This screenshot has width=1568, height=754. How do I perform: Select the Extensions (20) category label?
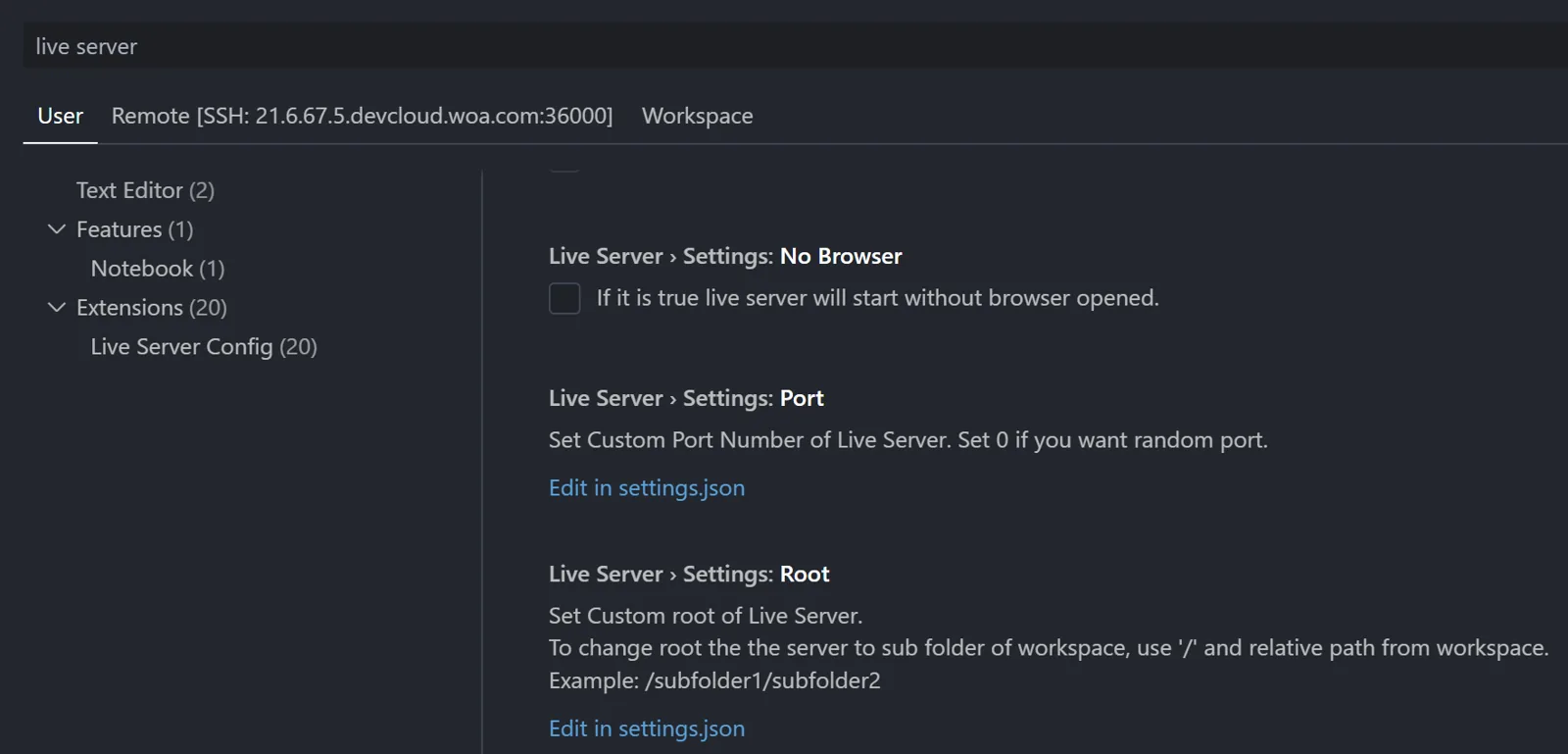(151, 308)
